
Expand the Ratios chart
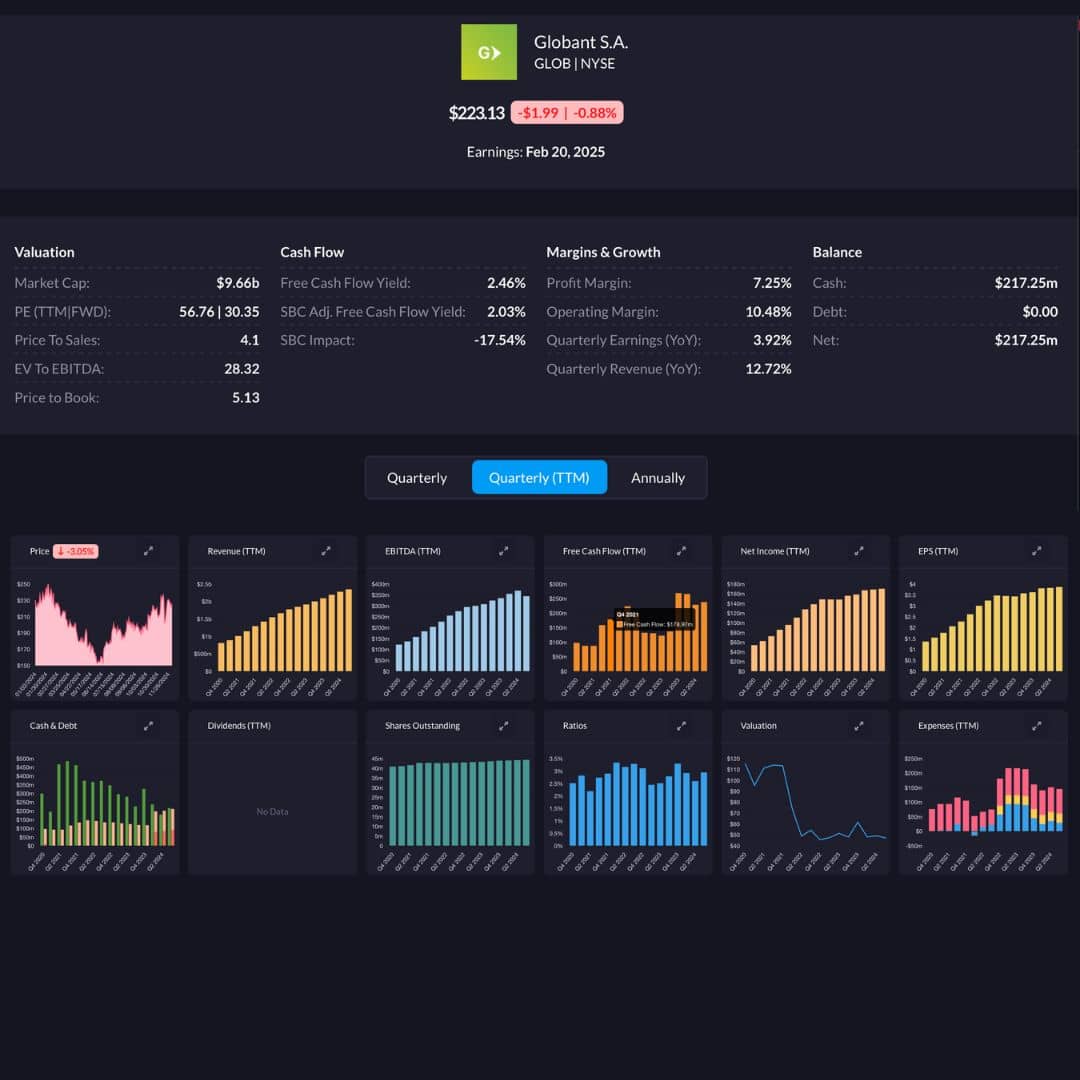tap(681, 726)
